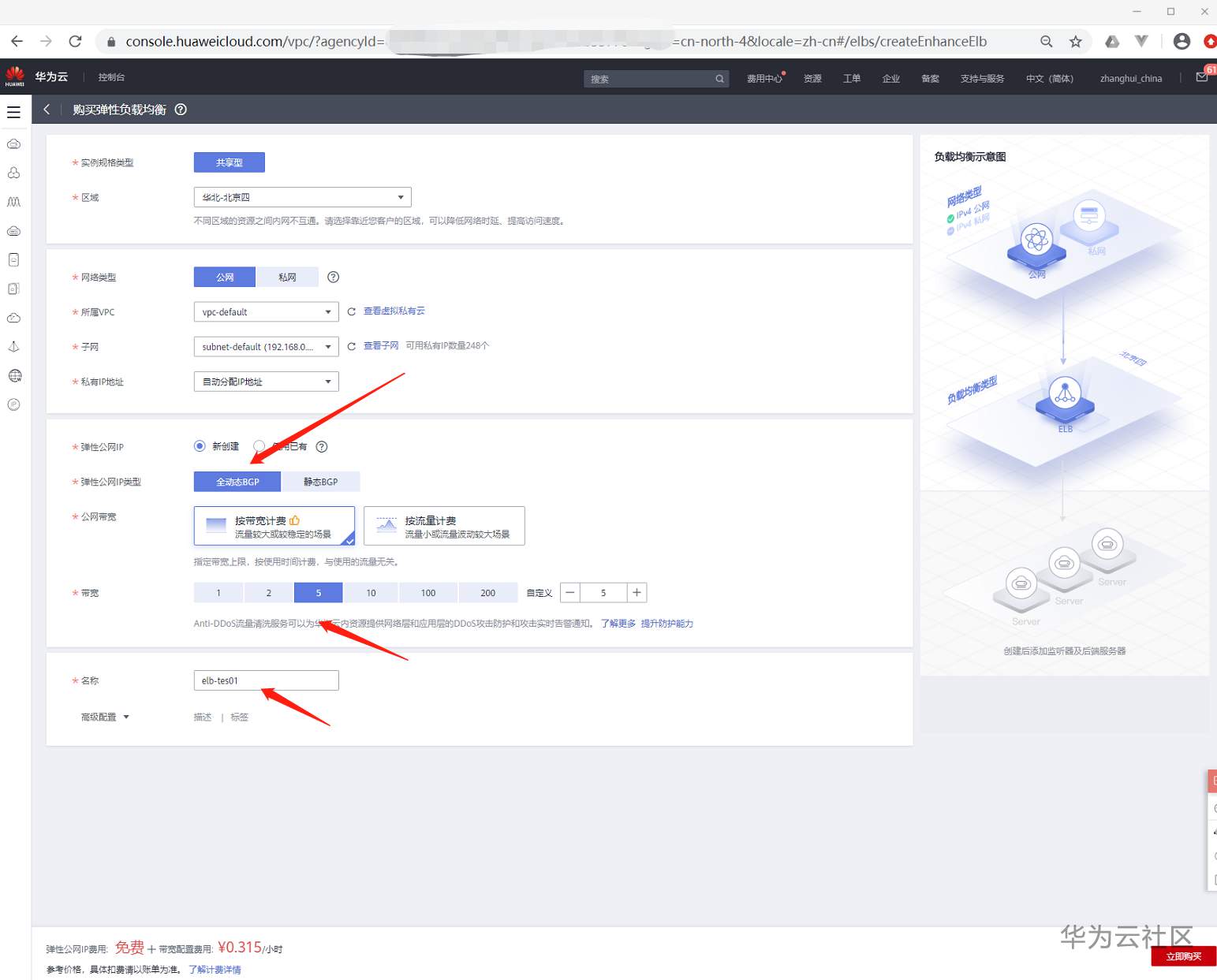Open the zhanghui_china account menu

click(x=1131, y=78)
